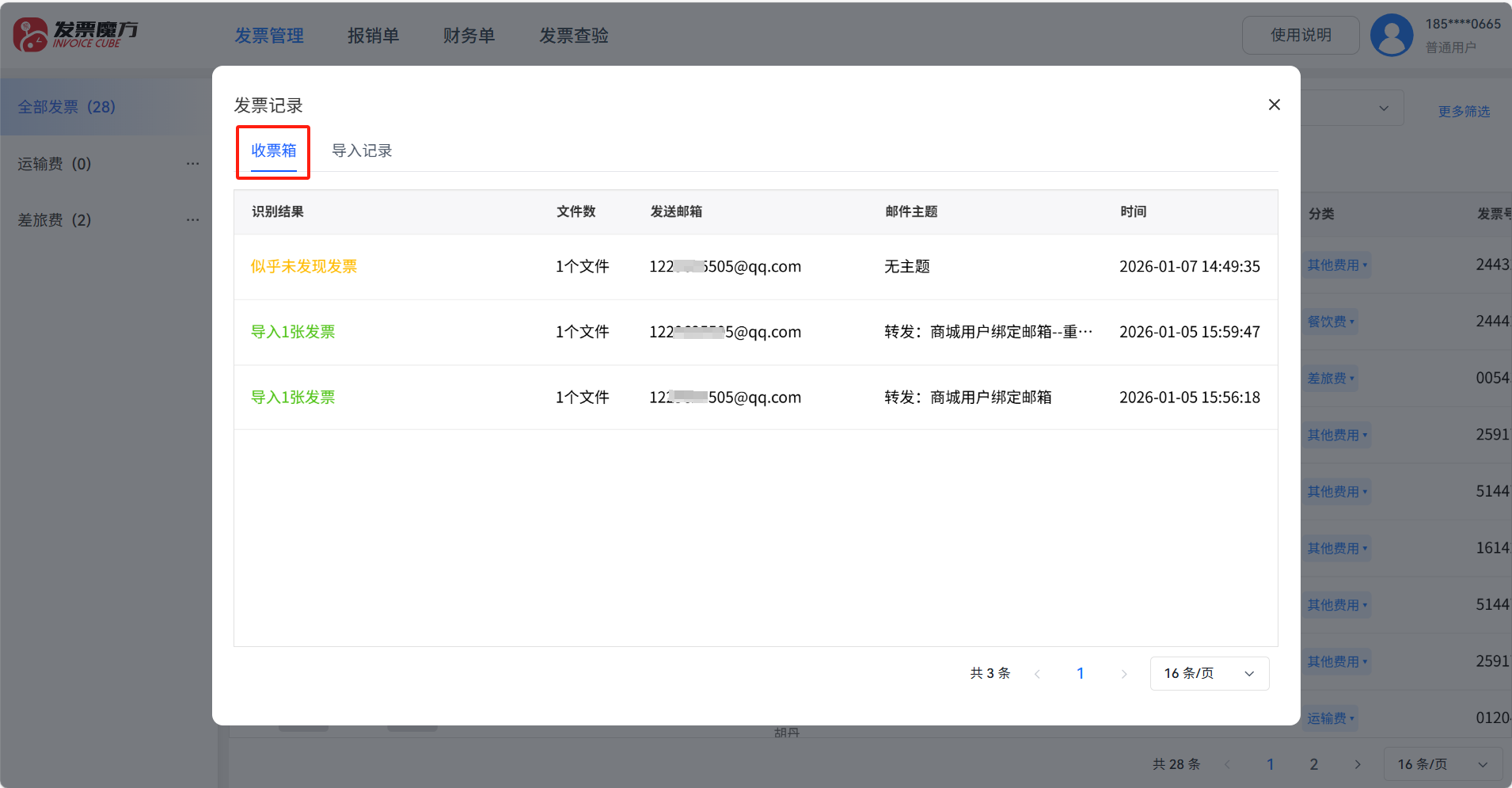The width and height of the screenshot is (1512, 788).
Task: Click the 发票魔方 logo icon
Action: pos(30,35)
